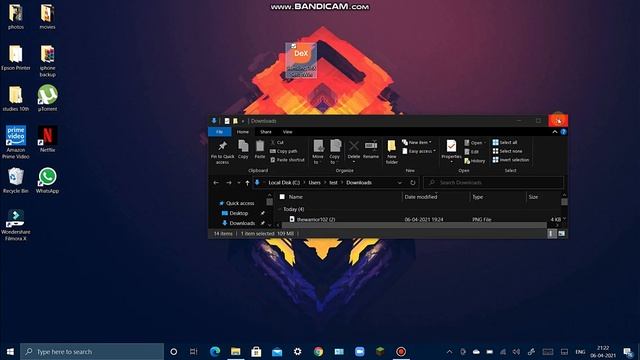Screen dimensions: 640x360
Task: Click the taskbar search box
Action: pos(92,351)
